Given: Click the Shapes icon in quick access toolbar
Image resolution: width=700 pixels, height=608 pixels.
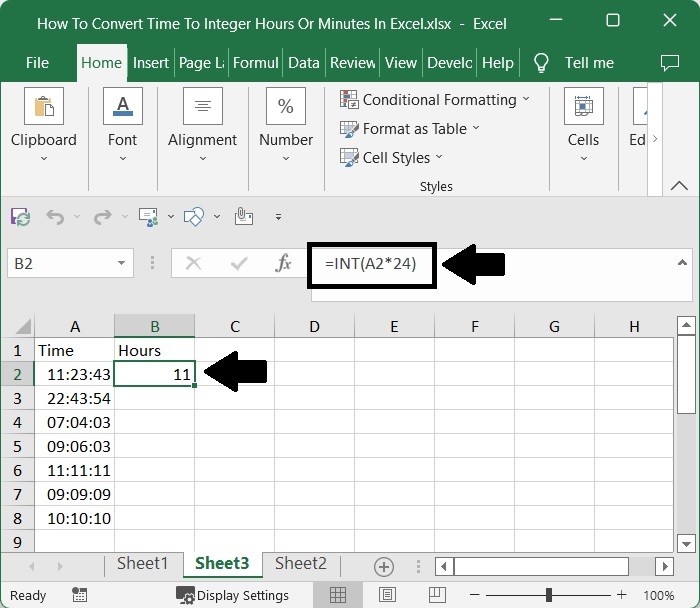Looking at the screenshot, I should coord(194,216).
